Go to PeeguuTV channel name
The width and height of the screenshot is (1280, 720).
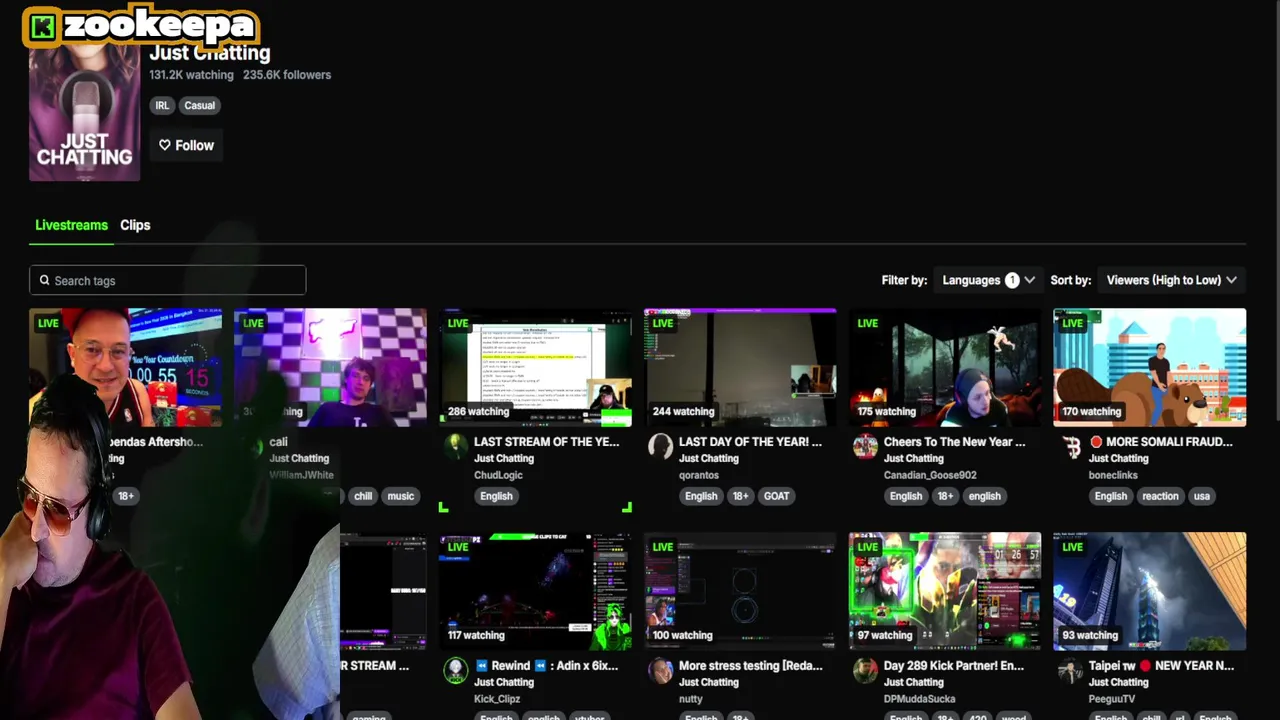click(x=1112, y=699)
